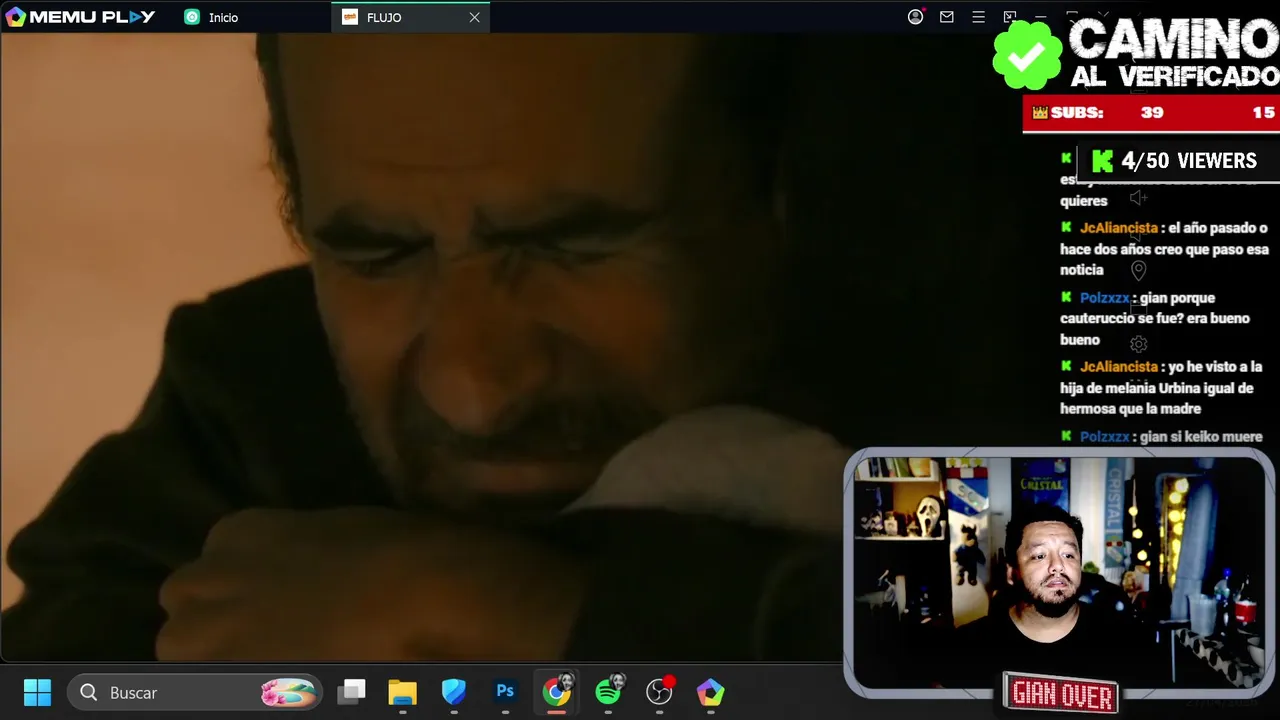Open the MEmu sidebar settings gear

1138,345
